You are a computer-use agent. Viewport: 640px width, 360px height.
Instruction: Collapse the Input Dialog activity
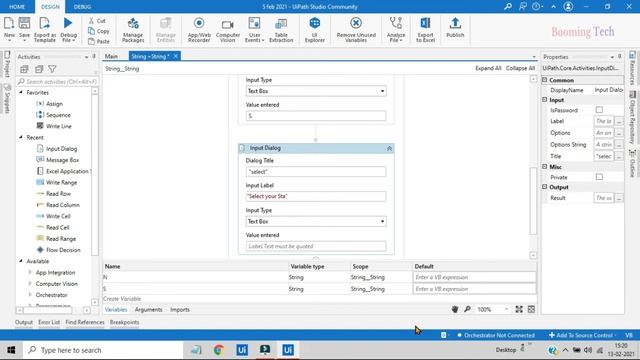click(x=389, y=148)
